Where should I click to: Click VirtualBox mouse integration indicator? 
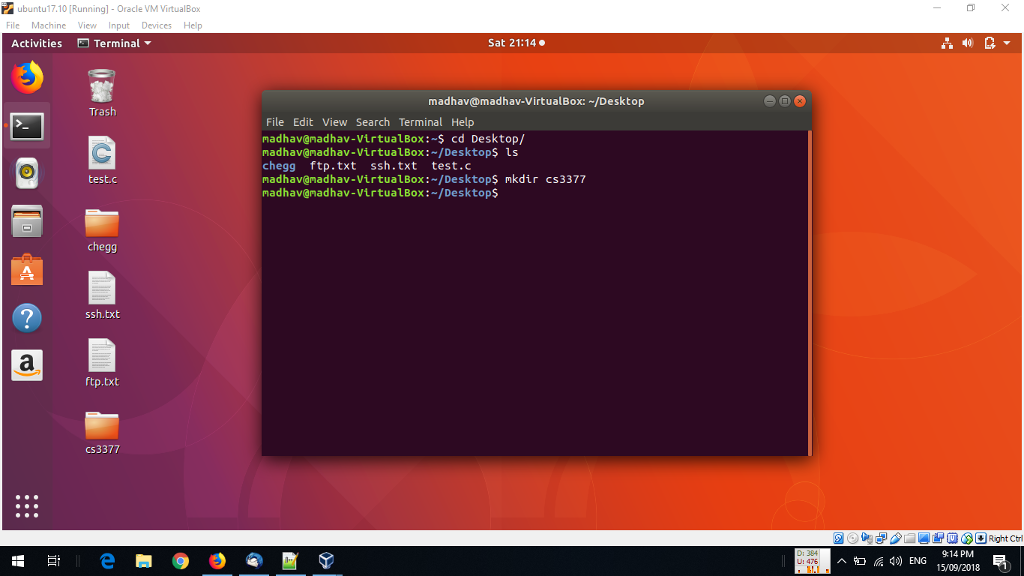[967, 538]
